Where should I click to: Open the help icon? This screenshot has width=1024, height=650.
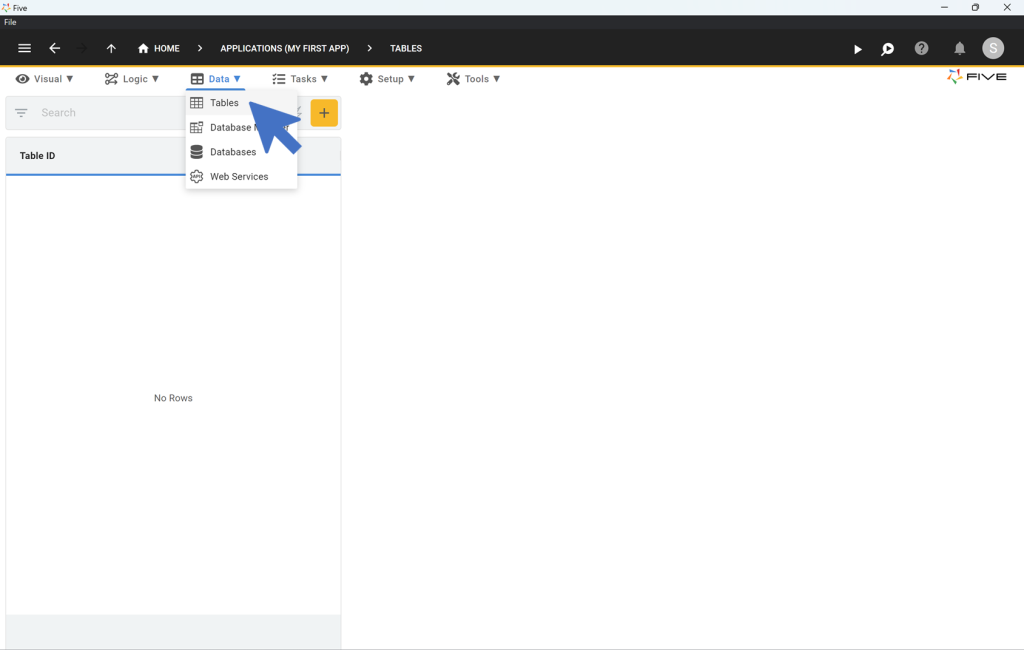[x=921, y=48]
